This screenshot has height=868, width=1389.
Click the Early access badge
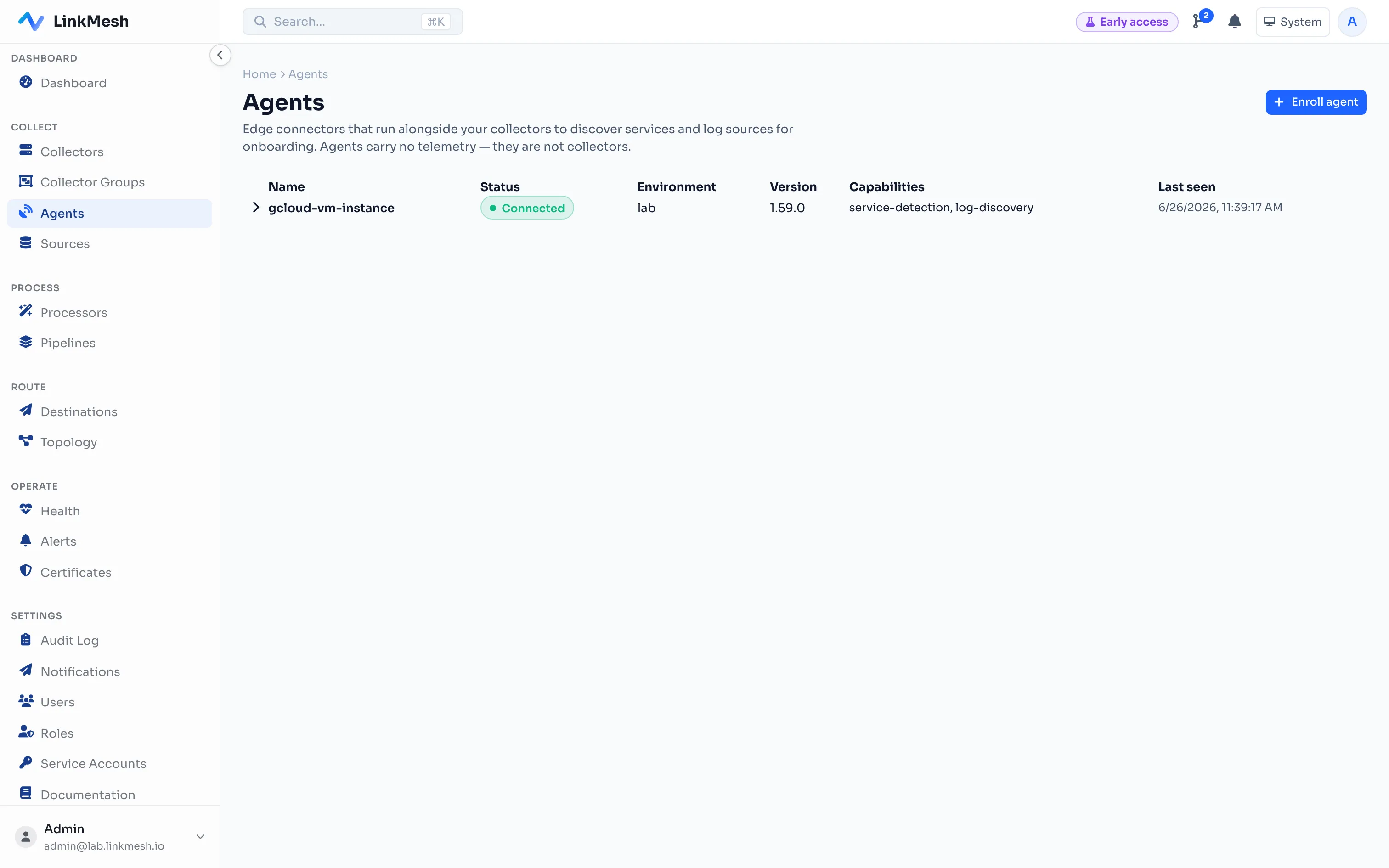click(1127, 22)
